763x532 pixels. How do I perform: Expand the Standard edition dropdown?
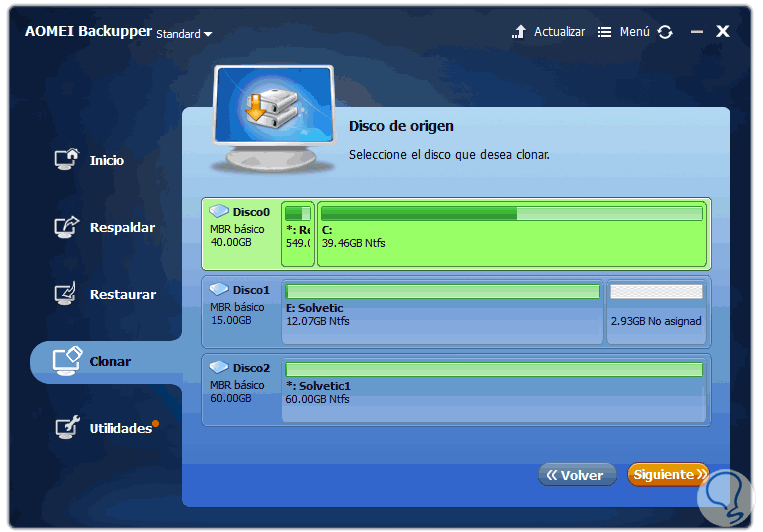[x=184, y=34]
